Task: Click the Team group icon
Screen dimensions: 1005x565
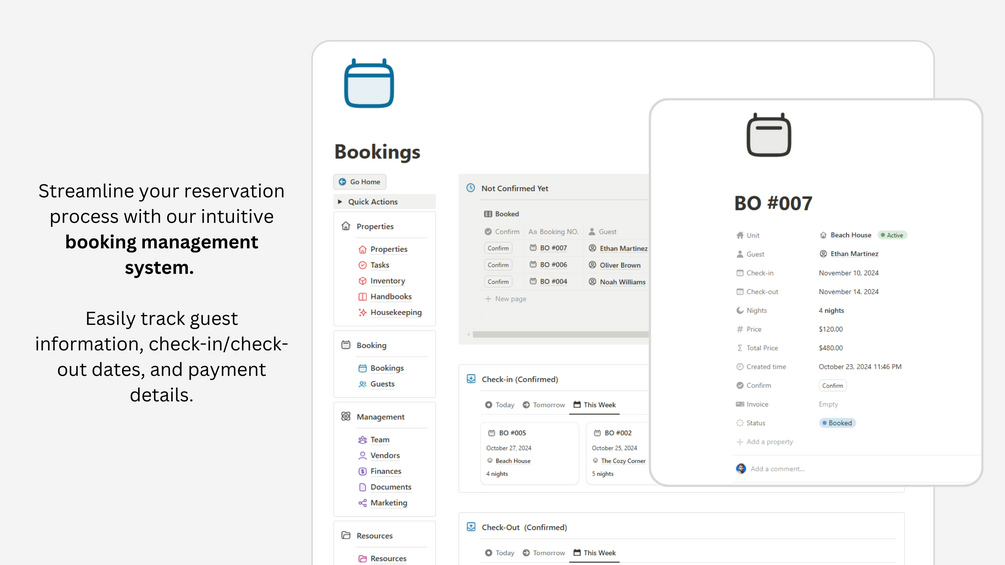Action: (362, 440)
